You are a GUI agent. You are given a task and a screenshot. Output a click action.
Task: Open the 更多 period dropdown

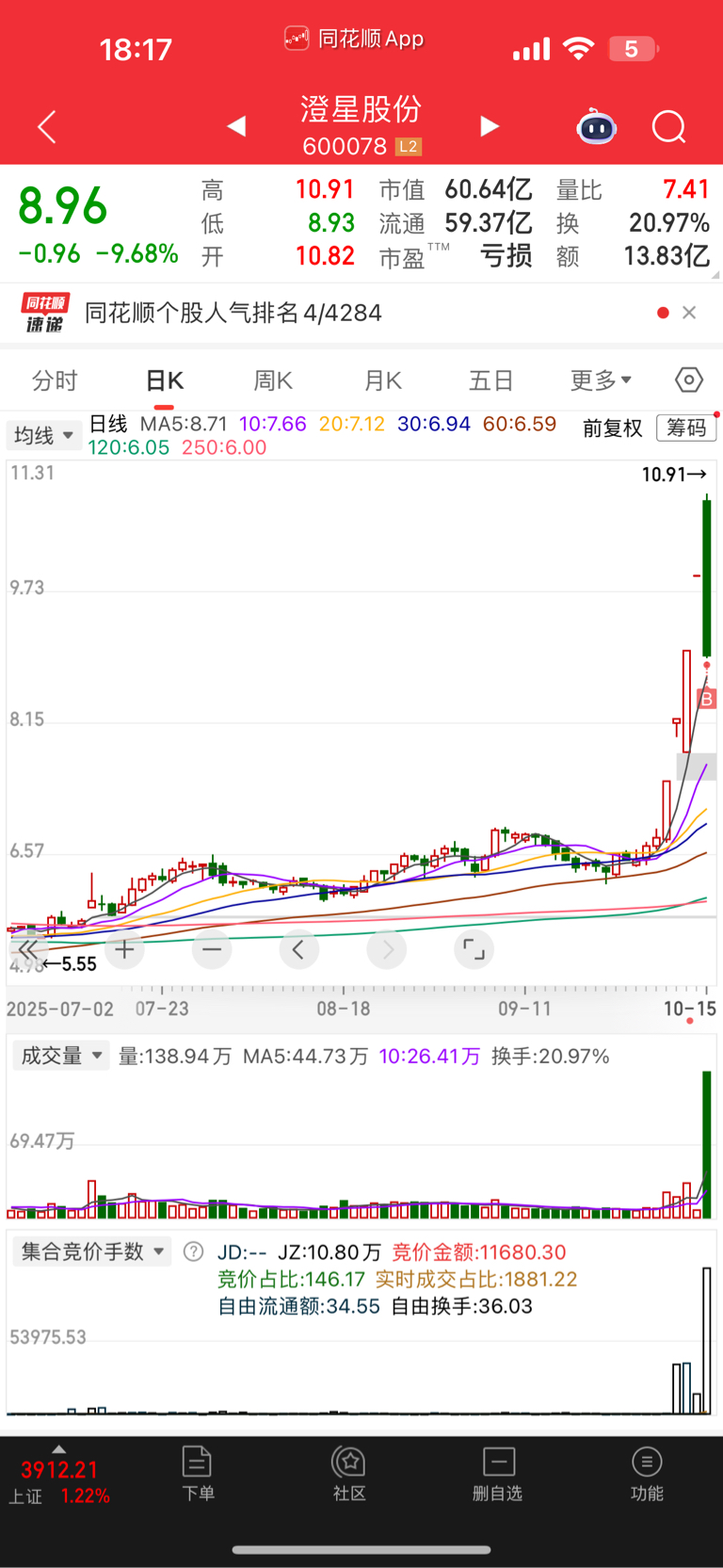coord(601,380)
